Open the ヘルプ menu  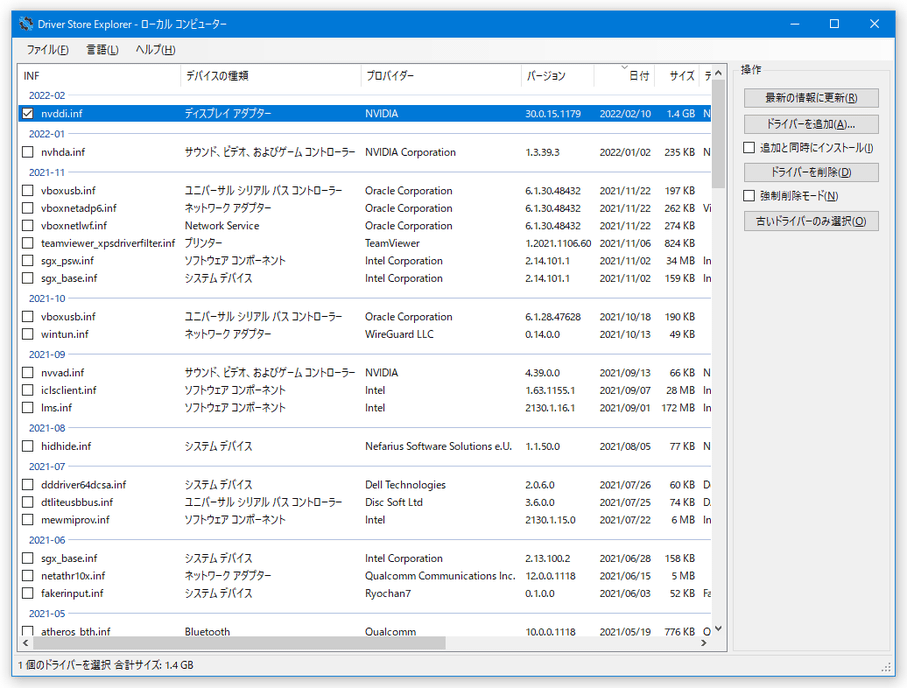point(155,50)
